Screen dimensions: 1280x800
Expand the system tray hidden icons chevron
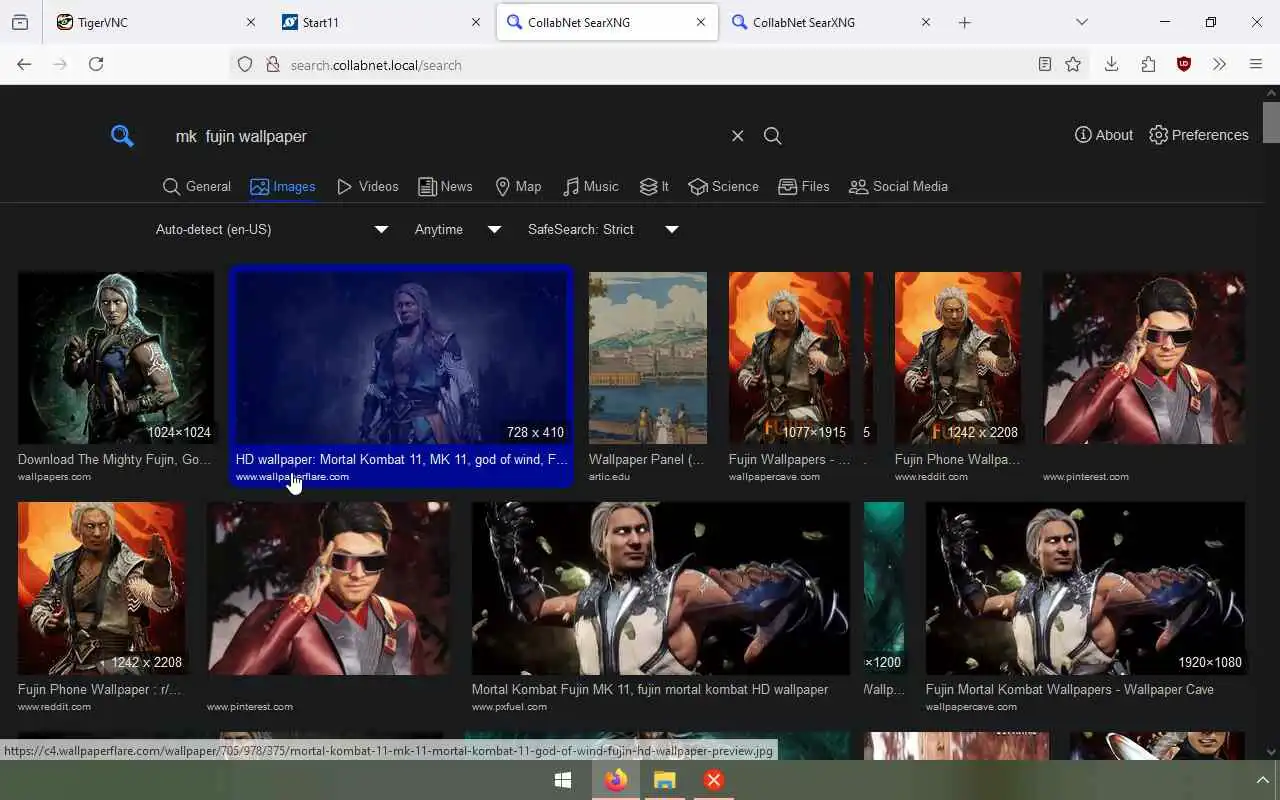tap(1262, 780)
